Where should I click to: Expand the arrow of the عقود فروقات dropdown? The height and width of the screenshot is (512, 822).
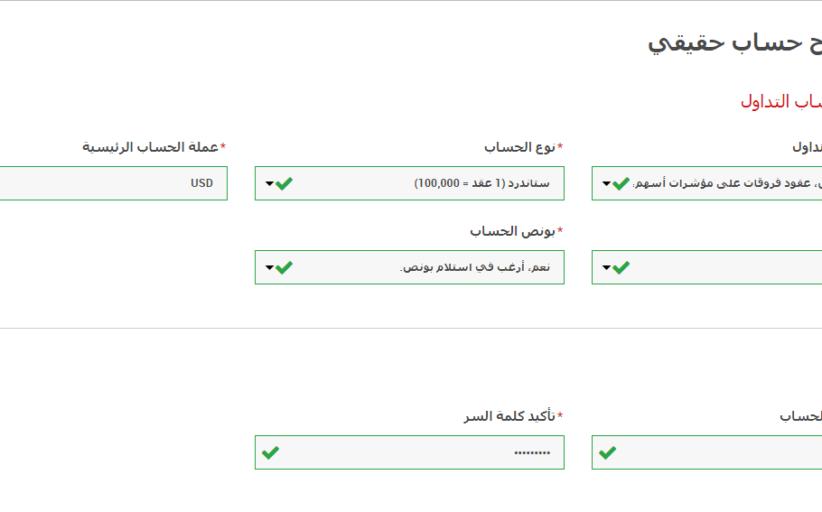coord(606,184)
